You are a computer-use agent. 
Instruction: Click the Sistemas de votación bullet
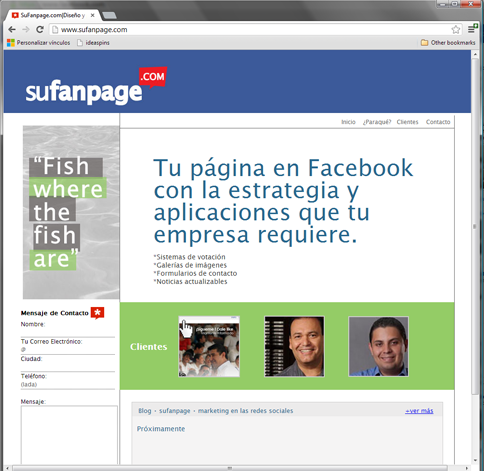[189, 257]
